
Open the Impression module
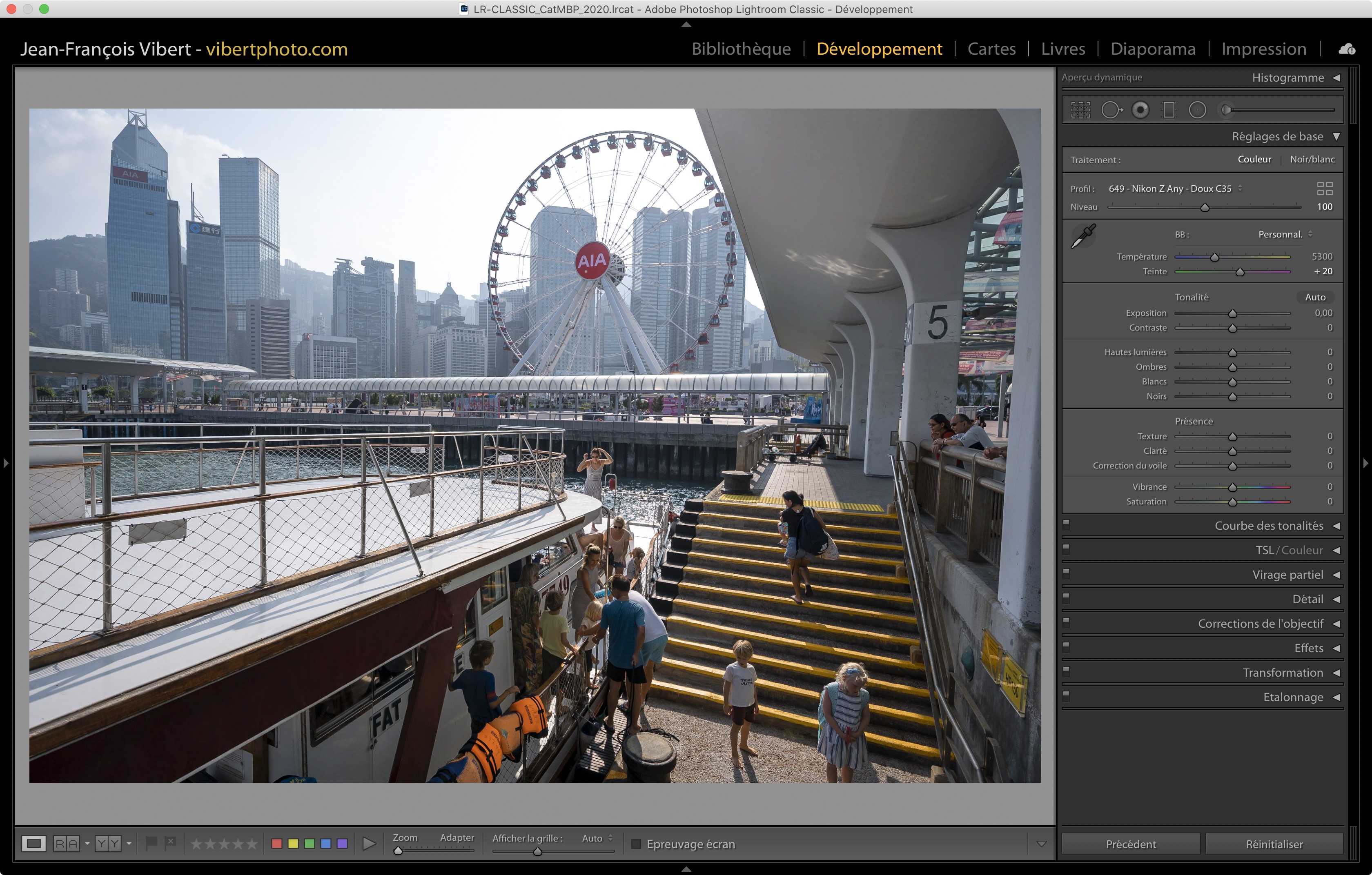point(1263,49)
